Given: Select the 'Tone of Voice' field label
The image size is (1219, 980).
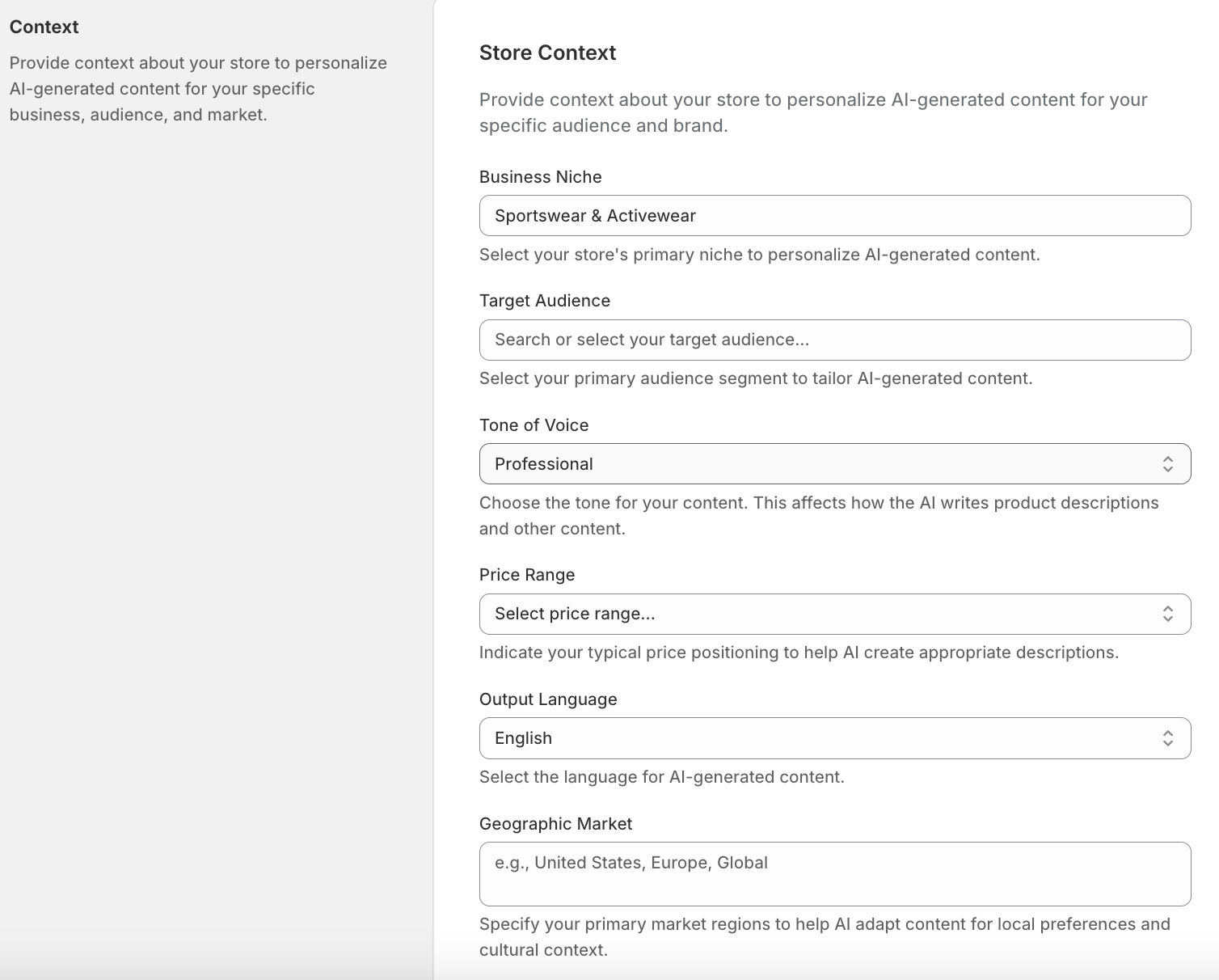Looking at the screenshot, I should 534,425.
